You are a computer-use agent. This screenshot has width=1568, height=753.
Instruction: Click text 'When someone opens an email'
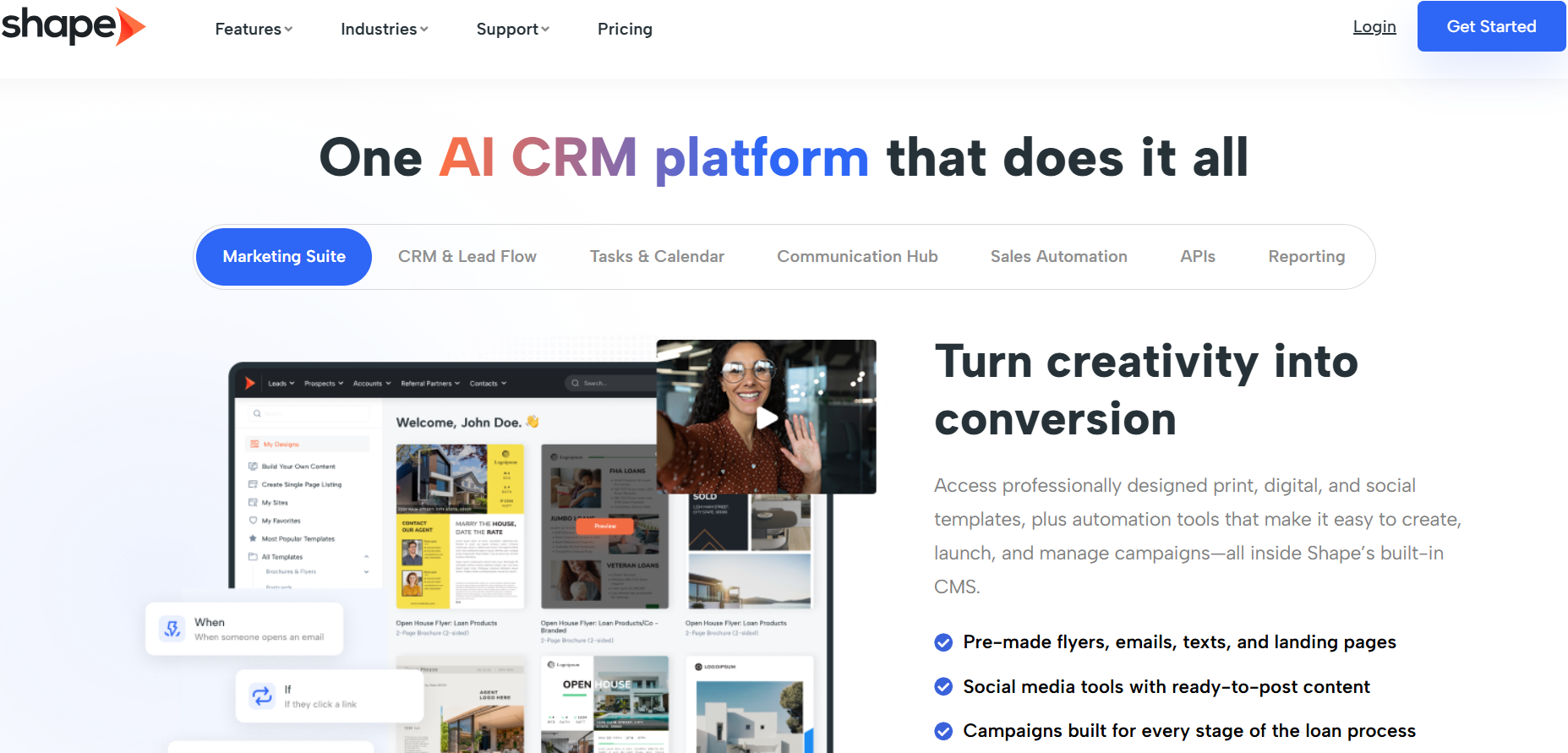click(x=260, y=637)
